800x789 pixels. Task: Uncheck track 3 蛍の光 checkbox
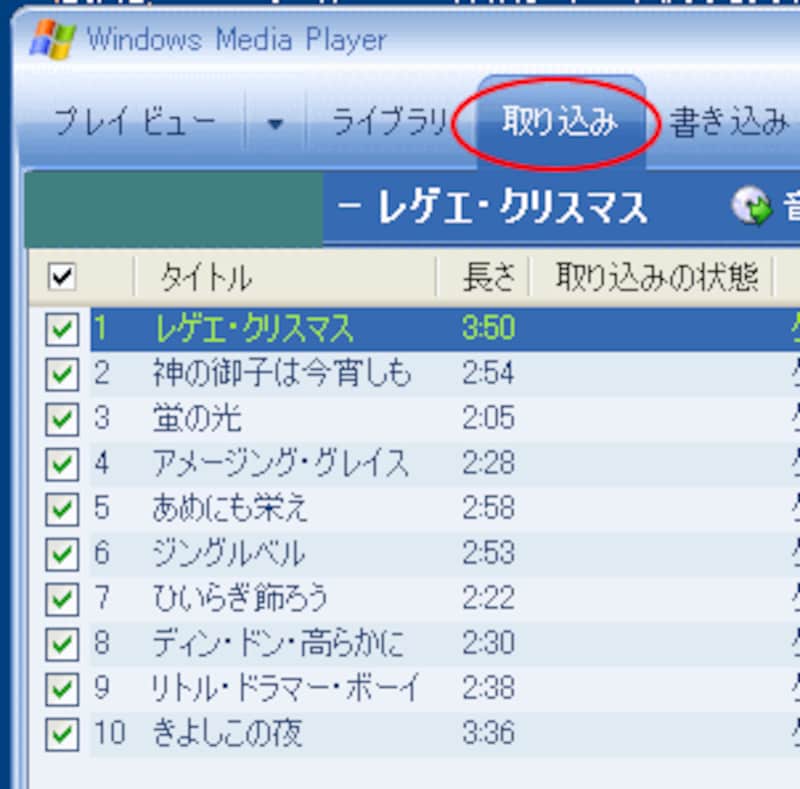click(x=62, y=419)
